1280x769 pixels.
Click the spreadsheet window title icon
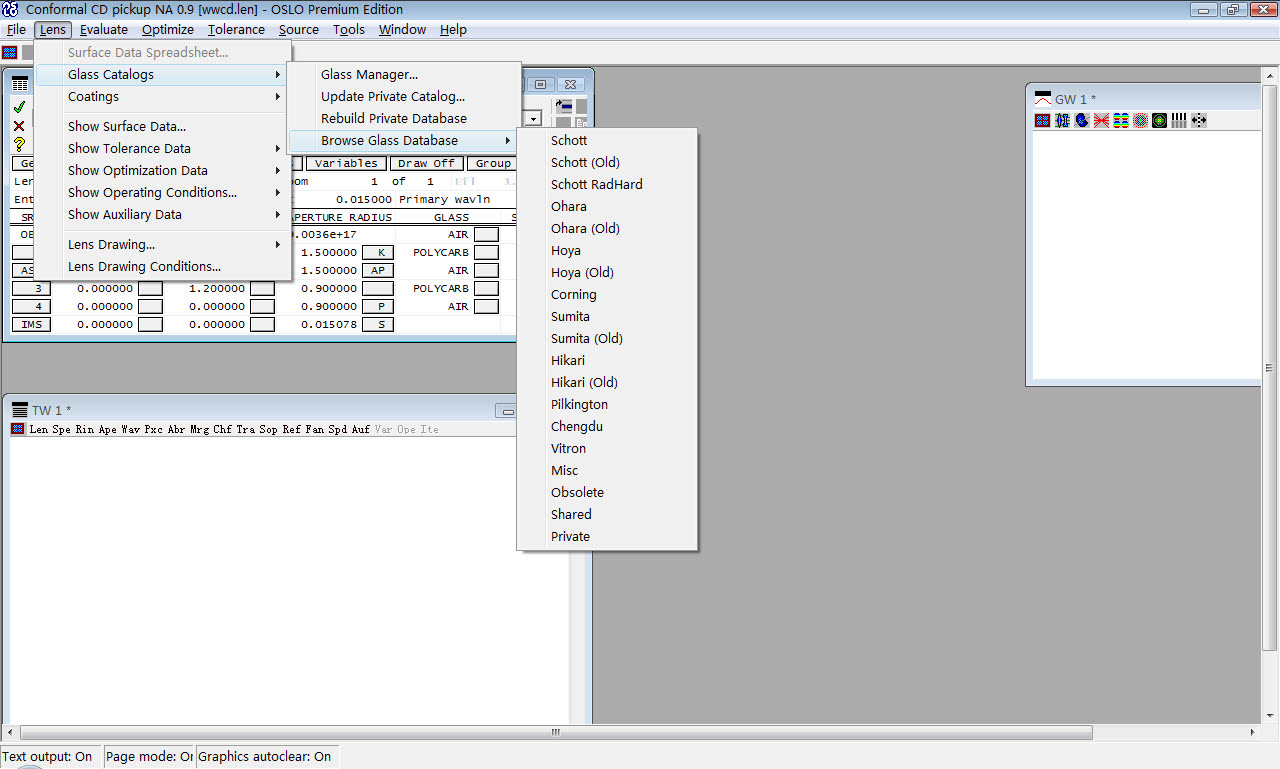(x=20, y=84)
